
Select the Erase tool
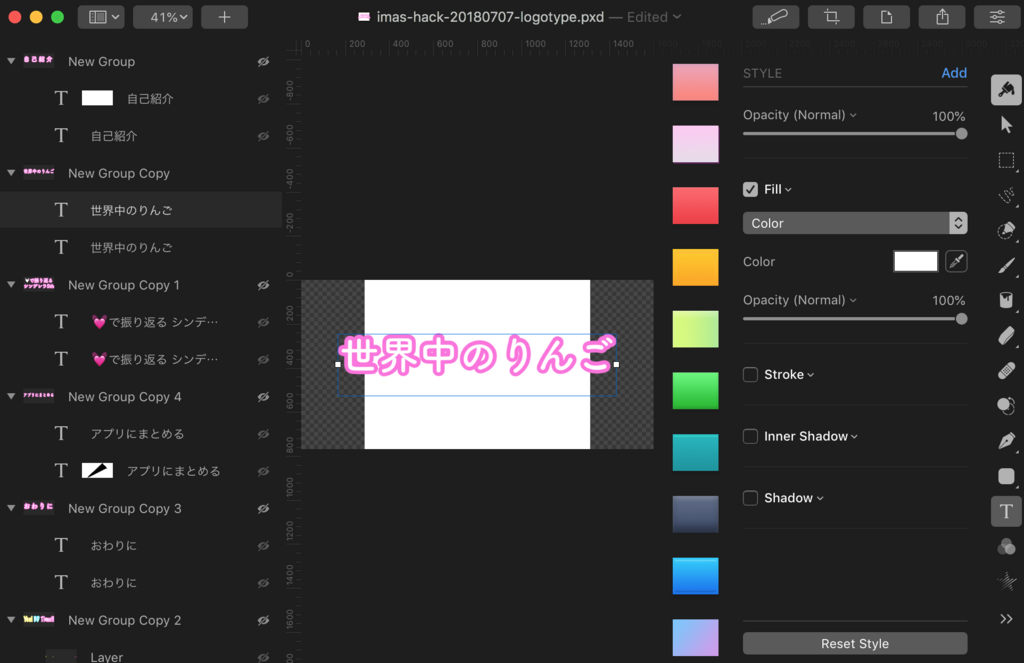[1006, 336]
